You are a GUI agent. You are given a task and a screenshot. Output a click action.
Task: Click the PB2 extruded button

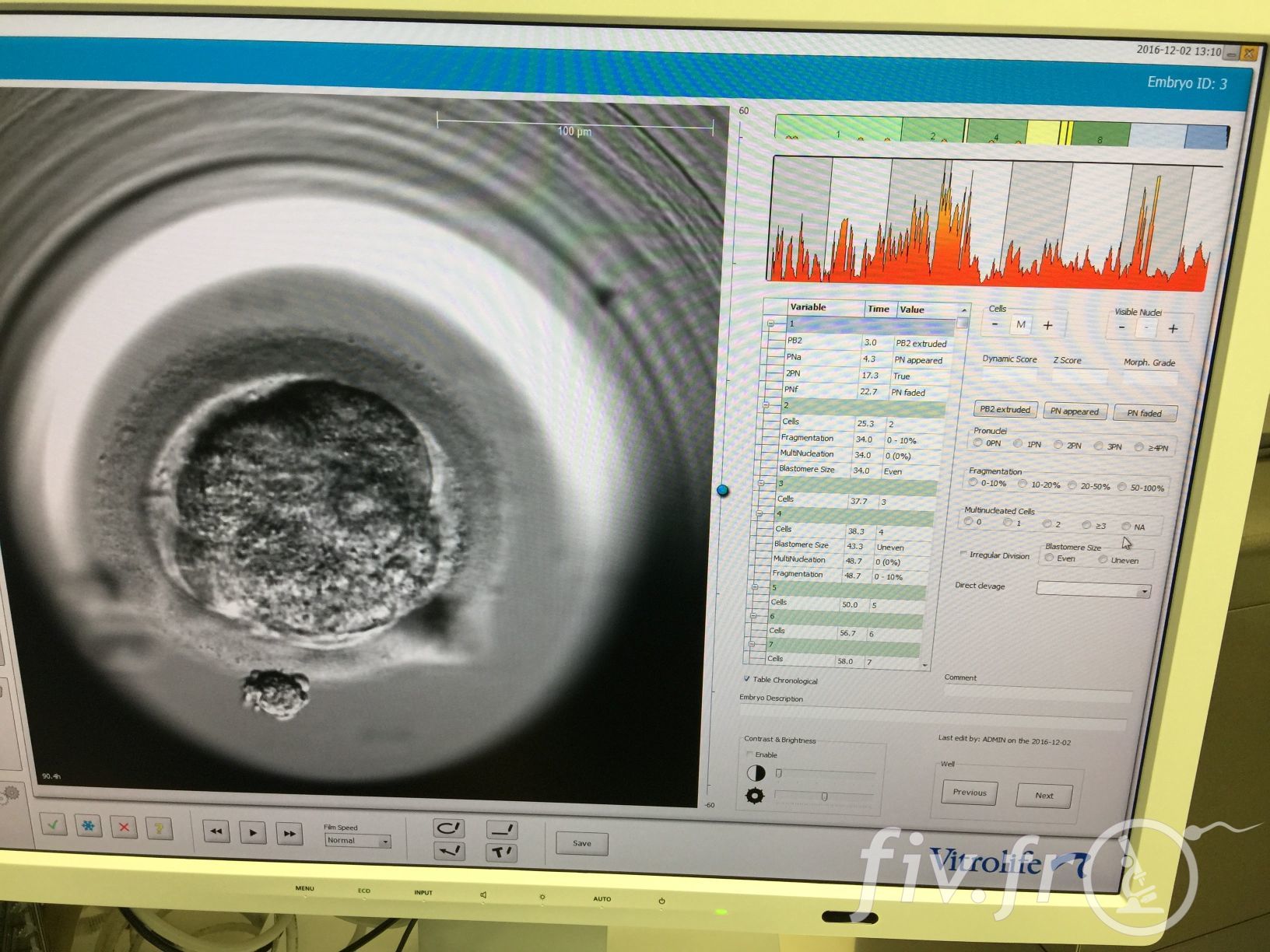[x=1005, y=409]
